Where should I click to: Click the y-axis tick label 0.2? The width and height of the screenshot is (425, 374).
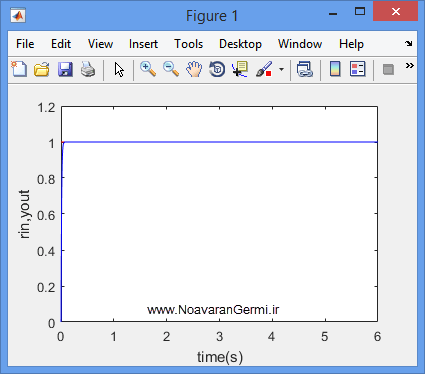click(46, 287)
